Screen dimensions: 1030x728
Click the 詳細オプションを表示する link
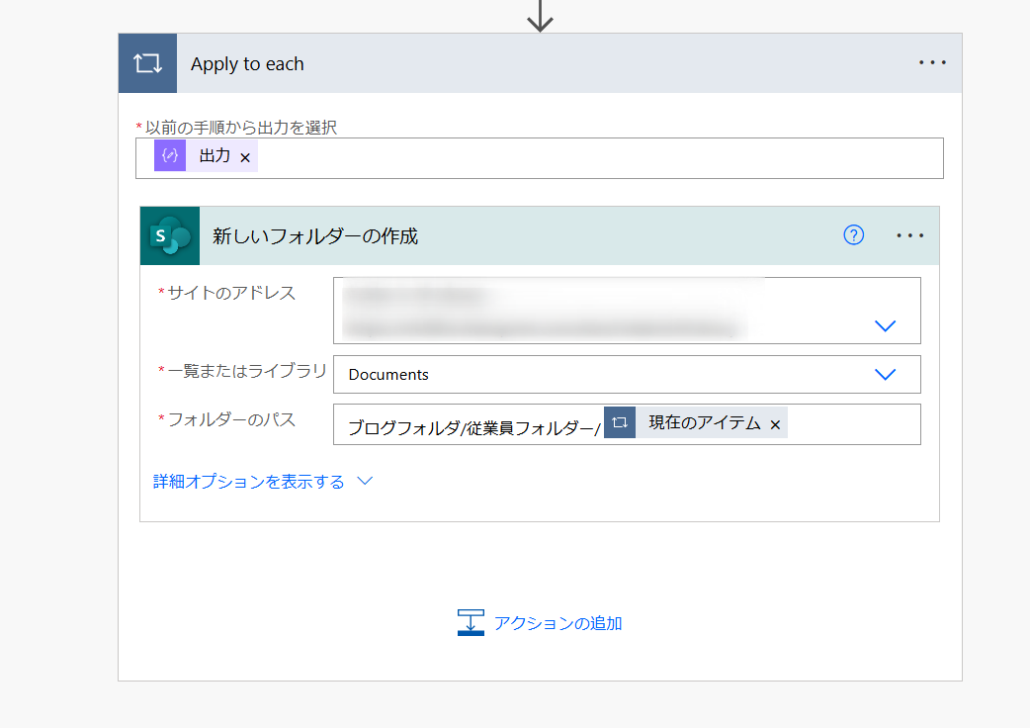pyautogui.click(x=249, y=482)
